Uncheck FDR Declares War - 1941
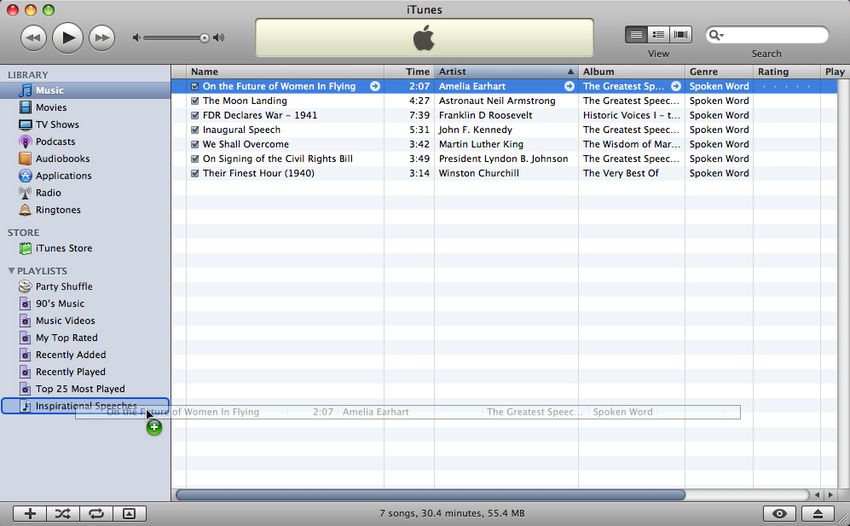The height and width of the screenshot is (526, 850). pyautogui.click(x=195, y=115)
